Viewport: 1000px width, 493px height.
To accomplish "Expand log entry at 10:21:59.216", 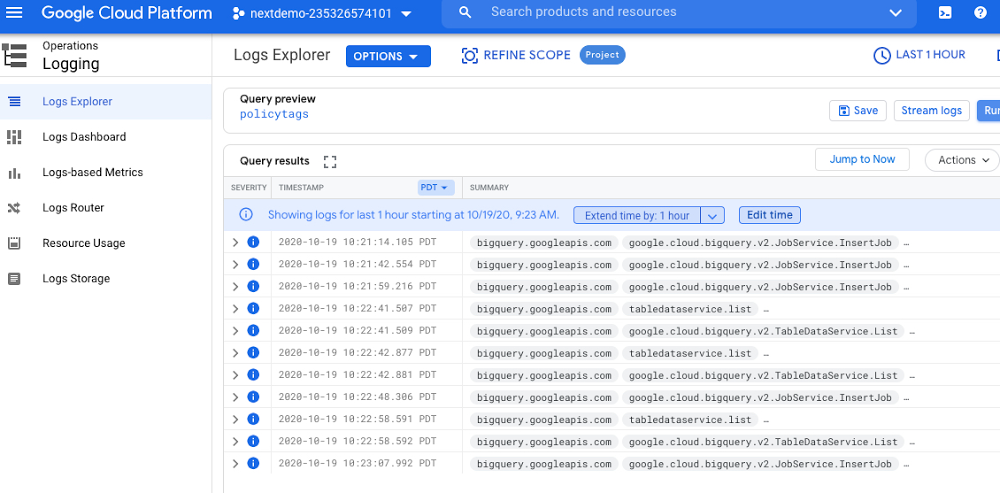I will [235, 287].
